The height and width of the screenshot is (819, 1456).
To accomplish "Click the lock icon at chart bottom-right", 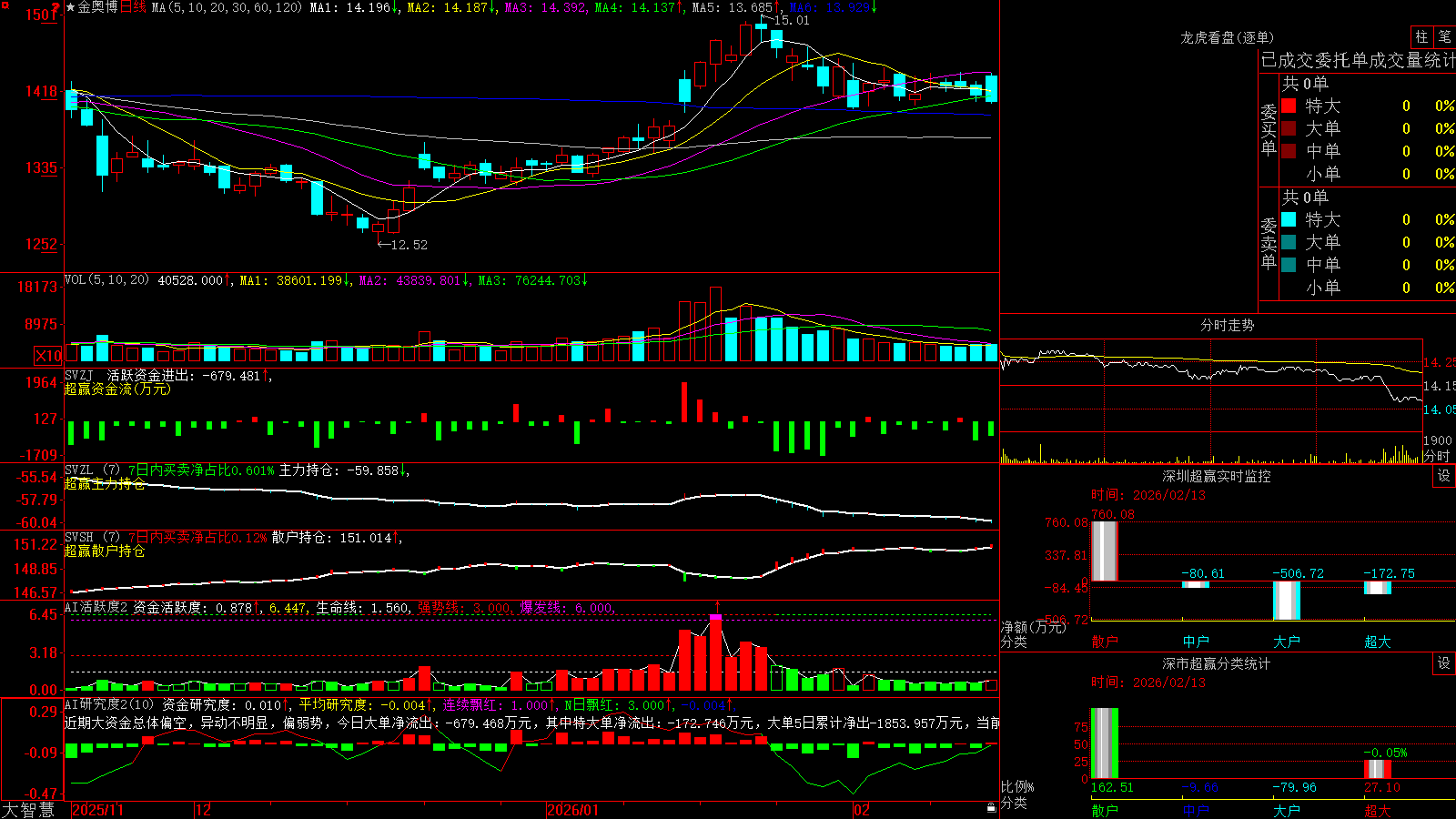I will (991, 807).
